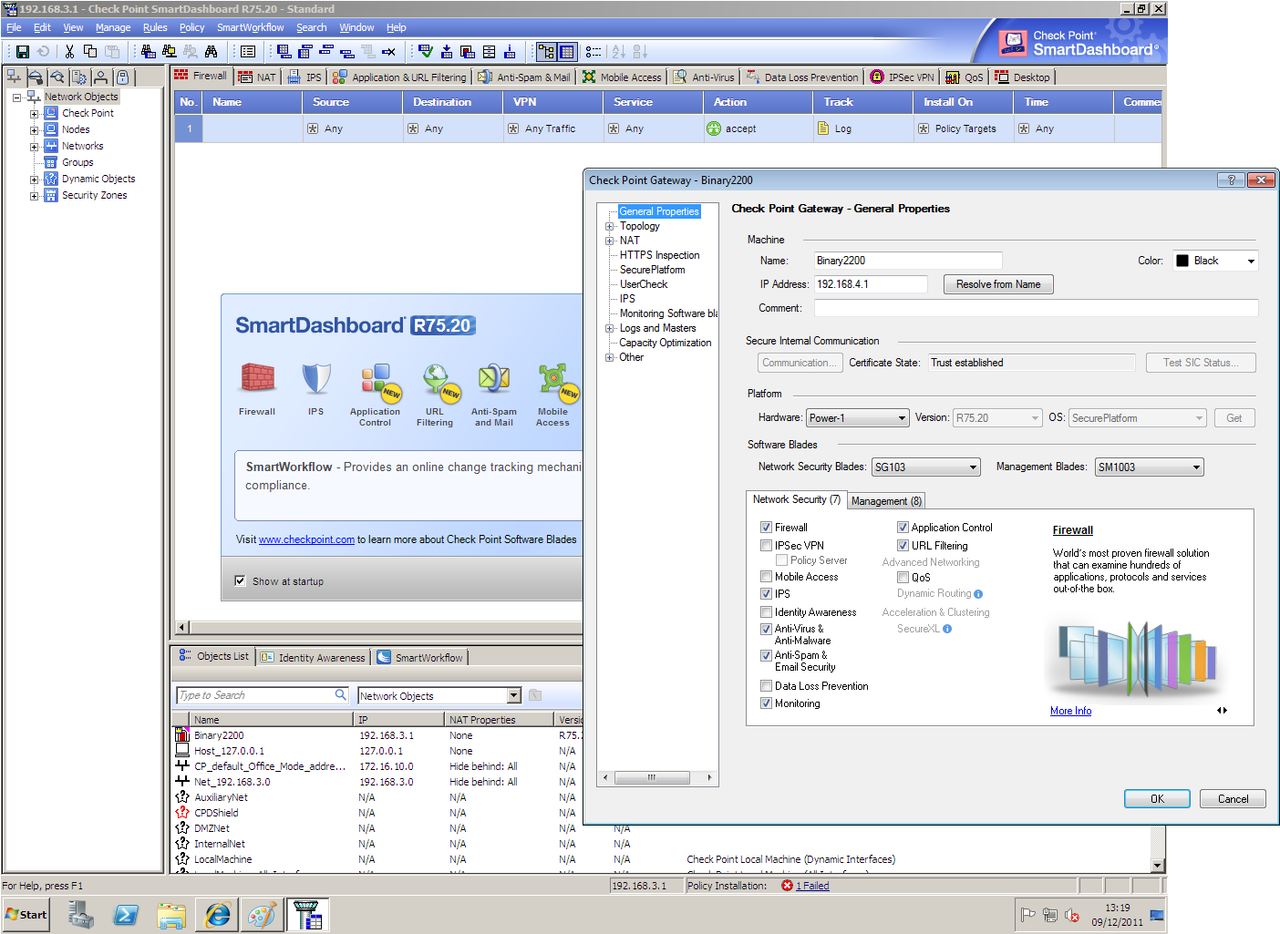The width and height of the screenshot is (1280, 934).
Task: Open the Network Objects filter dropdown
Action: pyautogui.click(x=440, y=695)
